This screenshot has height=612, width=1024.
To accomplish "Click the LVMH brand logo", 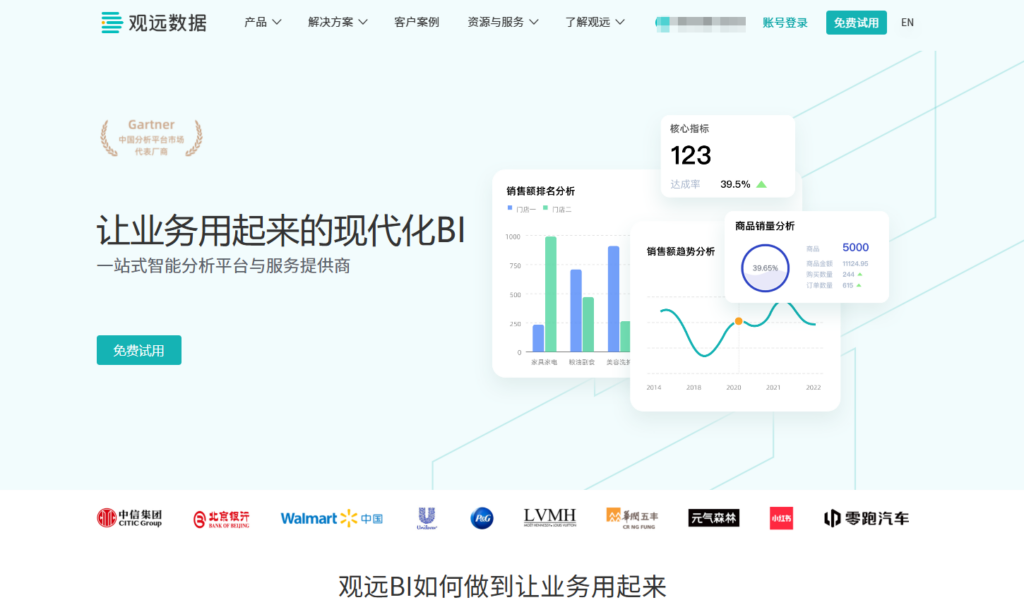I will tap(551, 516).
